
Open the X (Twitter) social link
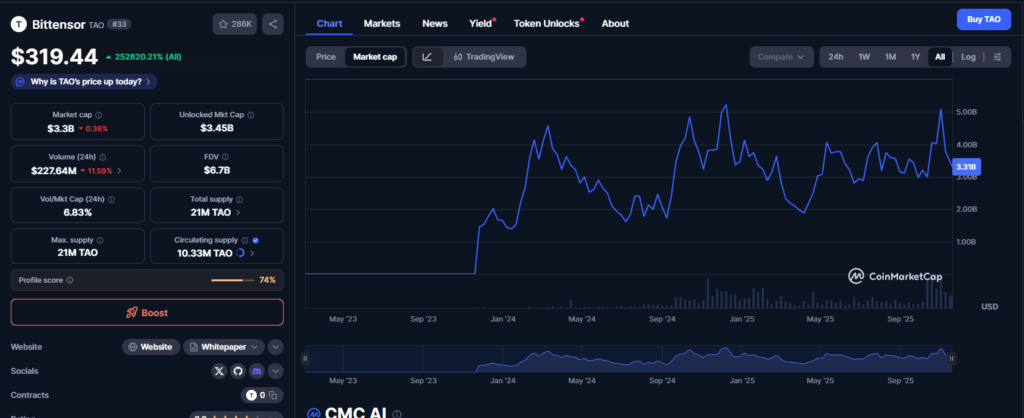point(219,371)
